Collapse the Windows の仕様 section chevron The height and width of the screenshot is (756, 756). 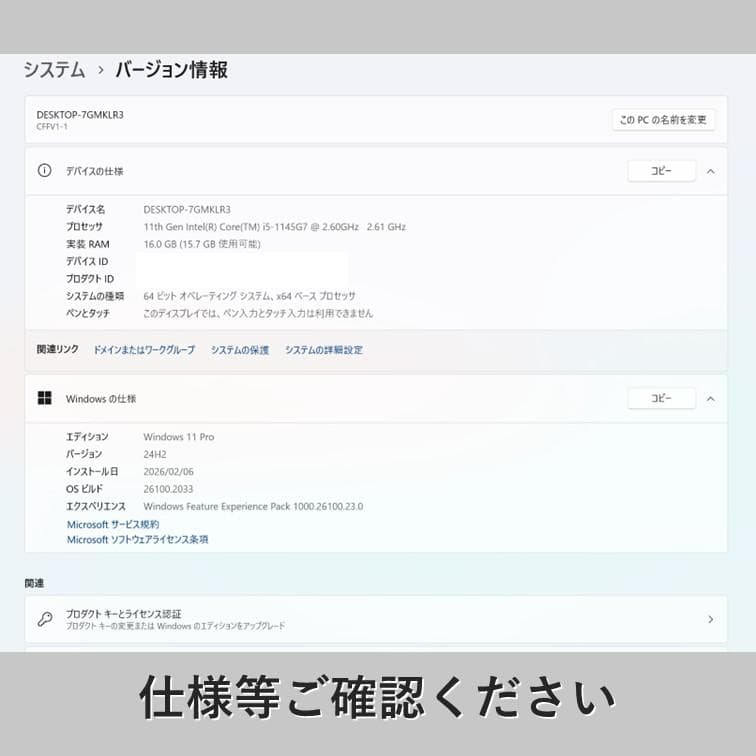click(x=711, y=399)
